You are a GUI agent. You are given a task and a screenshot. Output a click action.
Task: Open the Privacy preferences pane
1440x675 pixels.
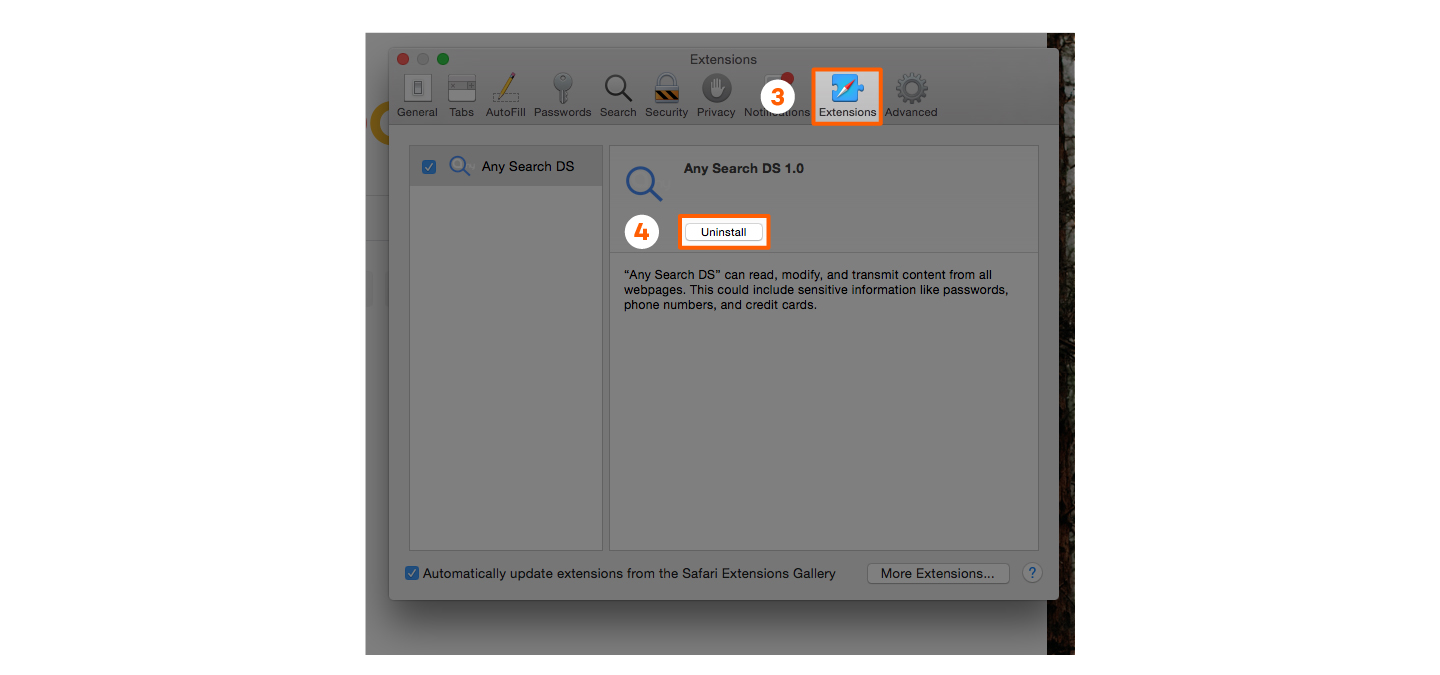tap(716, 96)
